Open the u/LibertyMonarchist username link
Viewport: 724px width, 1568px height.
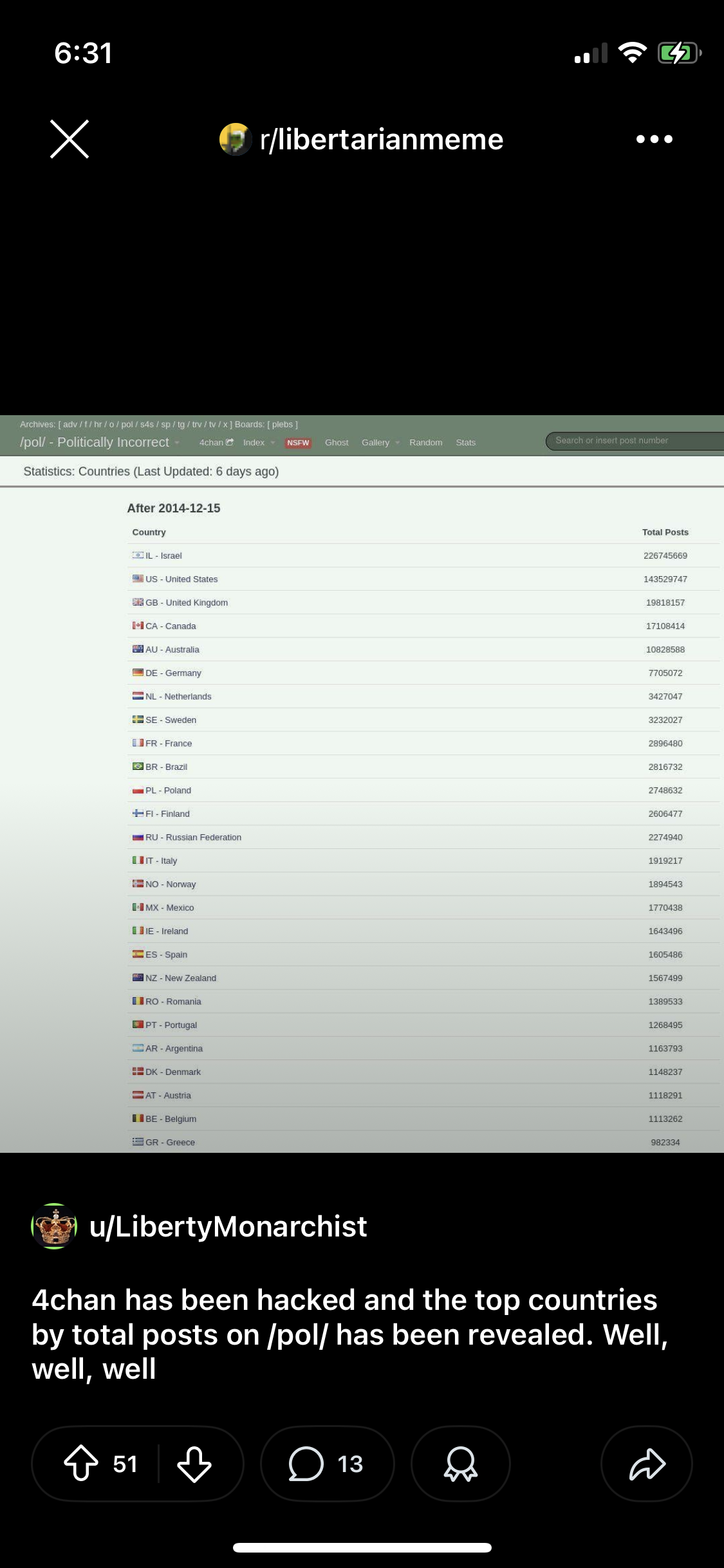pyautogui.click(x=228, y=1226)
